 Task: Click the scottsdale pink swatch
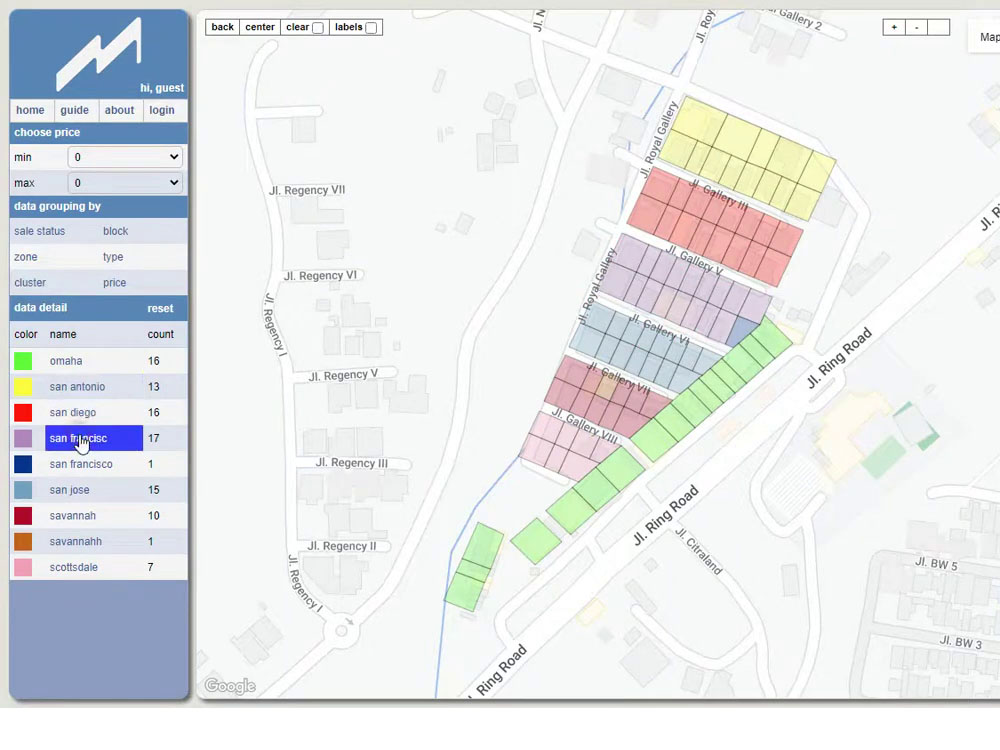tap(23, 567)
